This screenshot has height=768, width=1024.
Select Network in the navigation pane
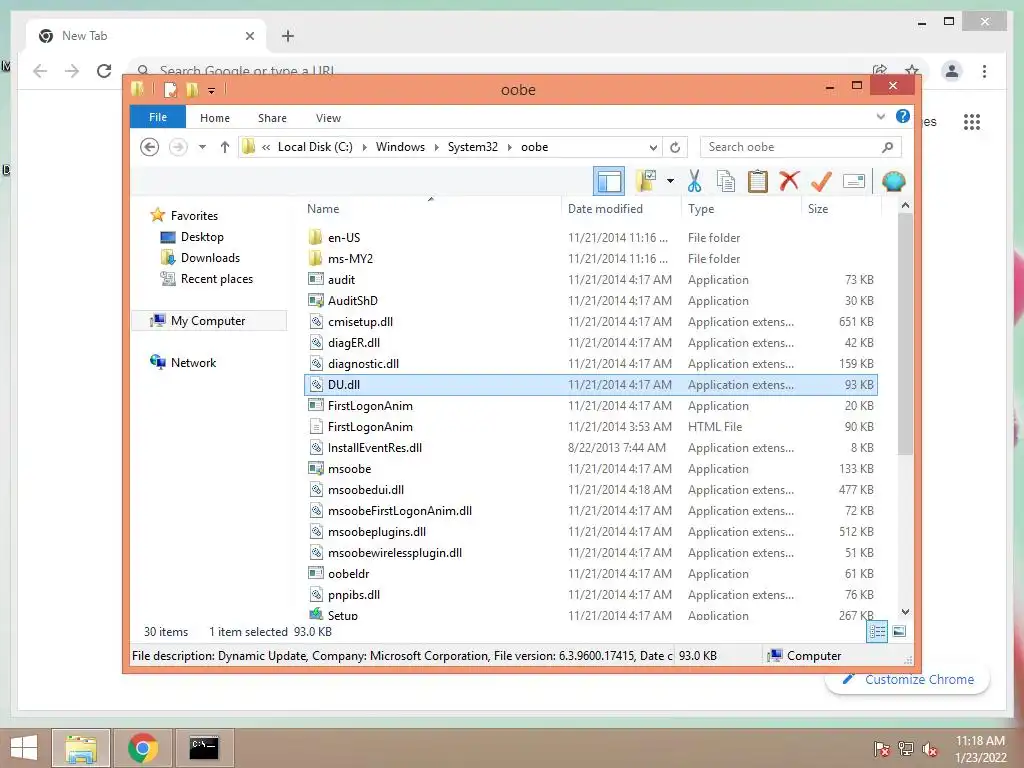[193, 362]
